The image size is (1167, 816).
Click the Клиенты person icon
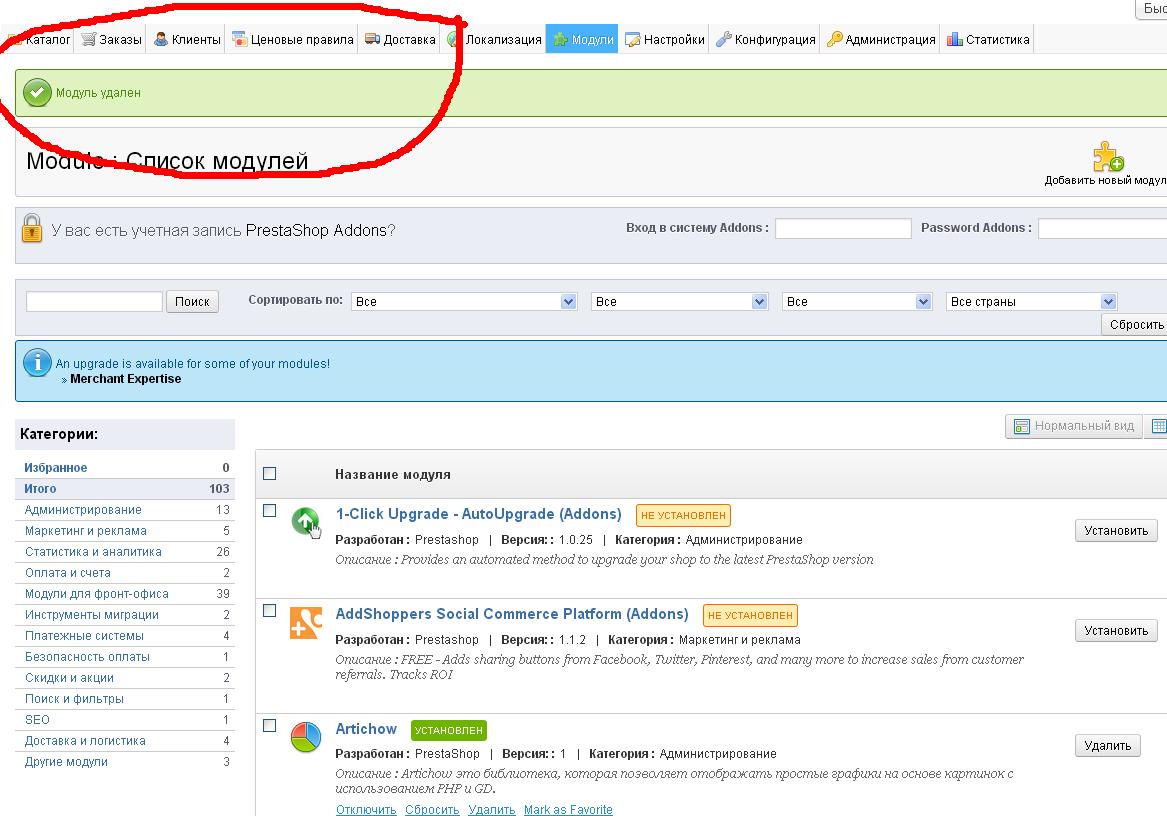click(161, 39)
